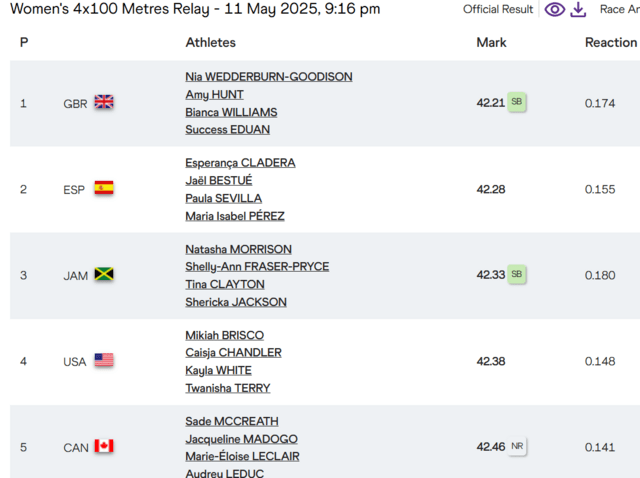Click the Mark column header

[491, 42]
